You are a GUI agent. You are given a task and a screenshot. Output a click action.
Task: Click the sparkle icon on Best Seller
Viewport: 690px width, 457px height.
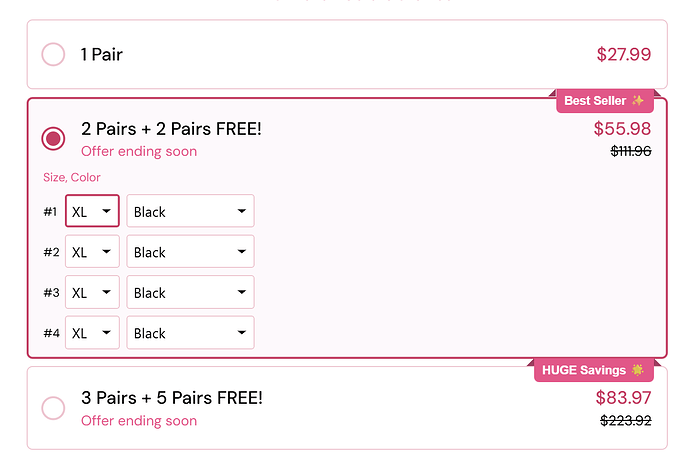(638, 101)
